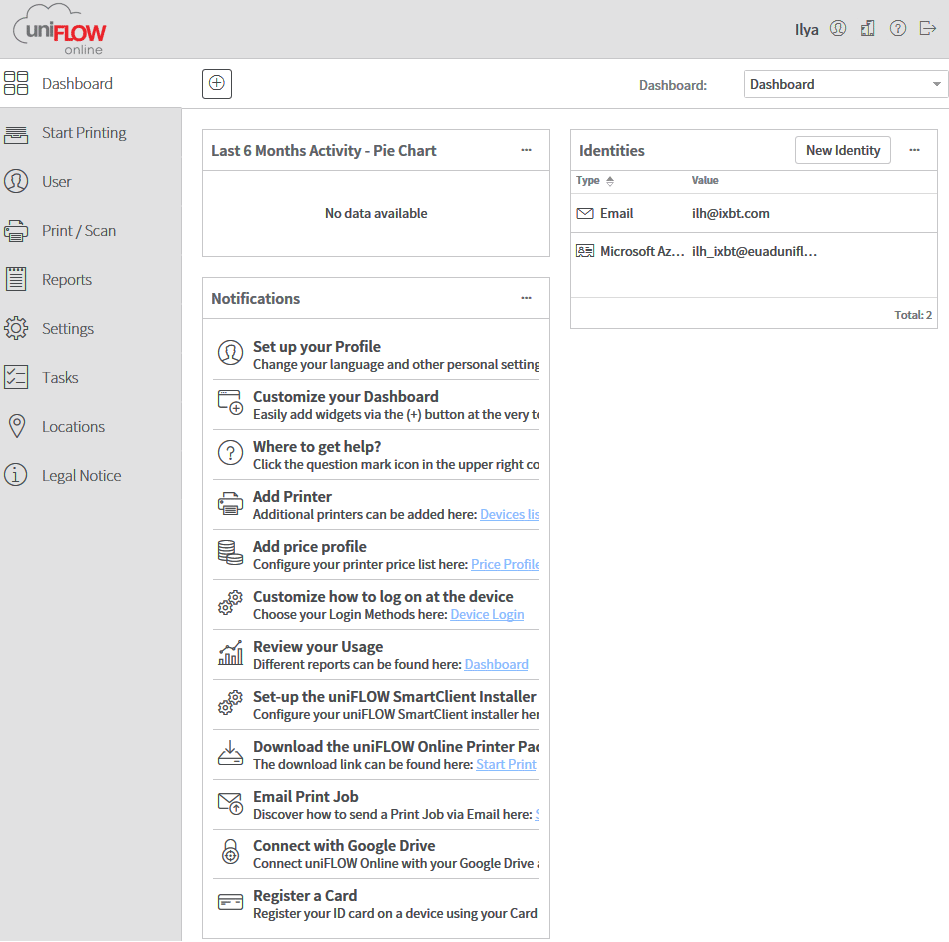This screenshot has width=949, height=942.
Task: Click Set up your Profile heading
Action: 317,346
